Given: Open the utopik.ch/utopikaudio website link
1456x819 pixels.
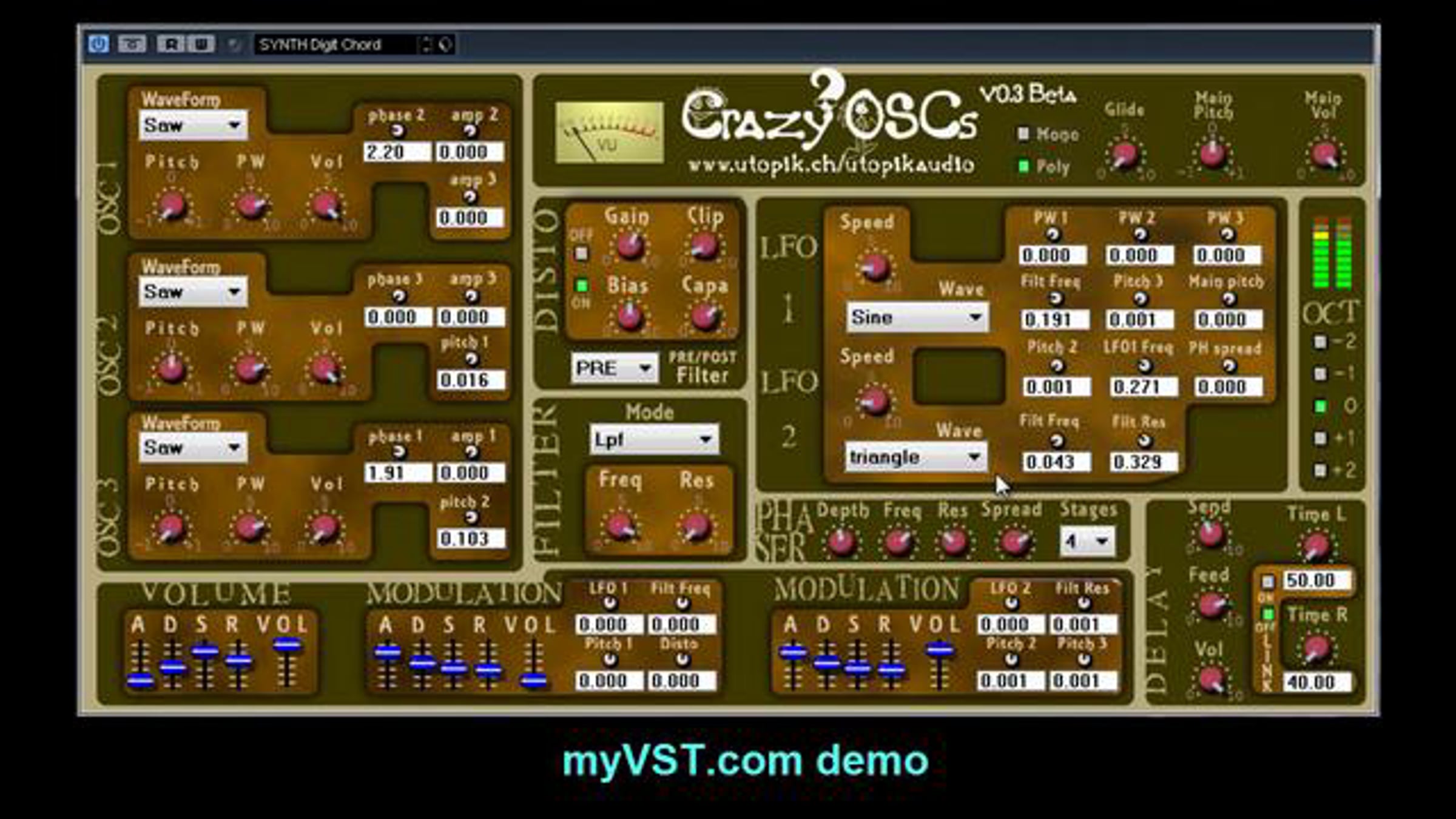Looking at the screenshot, I should point(831,165).
